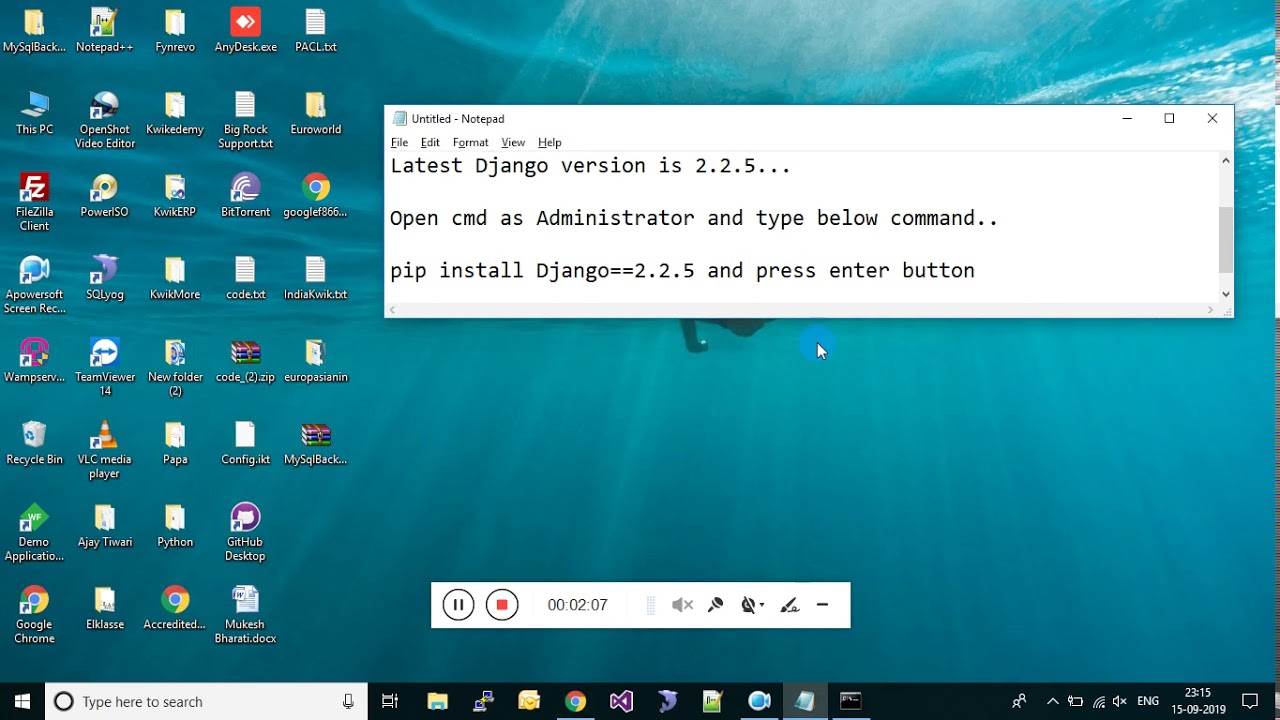
Task: Click Notepad vertical scrollbar thumb
Action: [x=1226, y=240]
